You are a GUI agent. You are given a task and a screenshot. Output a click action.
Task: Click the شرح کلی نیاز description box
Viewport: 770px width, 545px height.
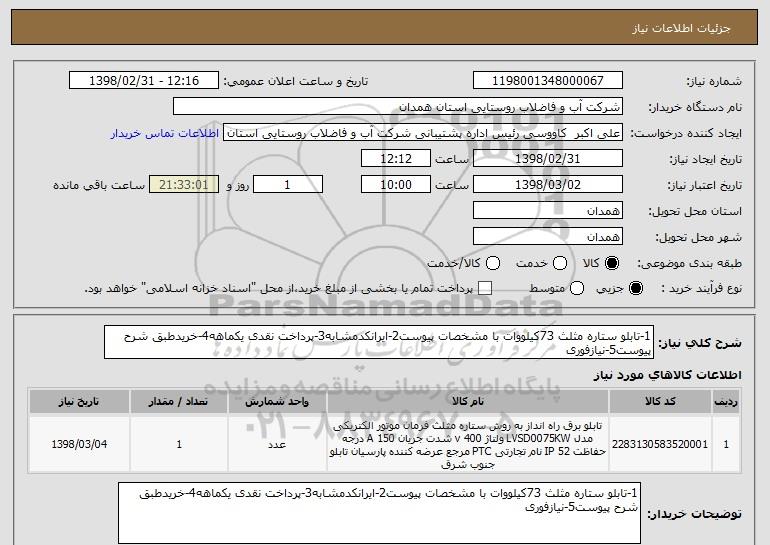click(x=379, y=342)
